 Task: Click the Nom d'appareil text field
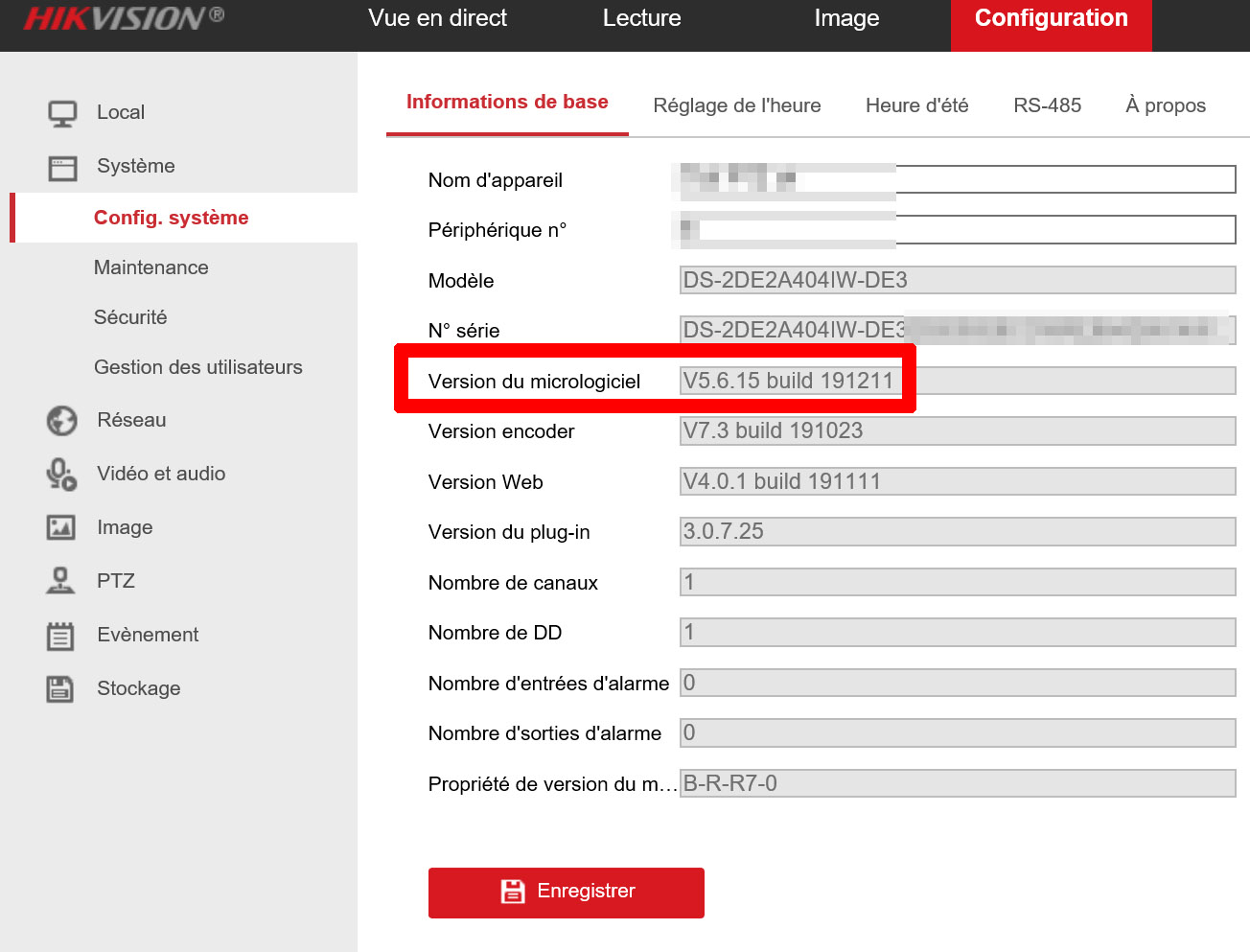(1064, 179)
